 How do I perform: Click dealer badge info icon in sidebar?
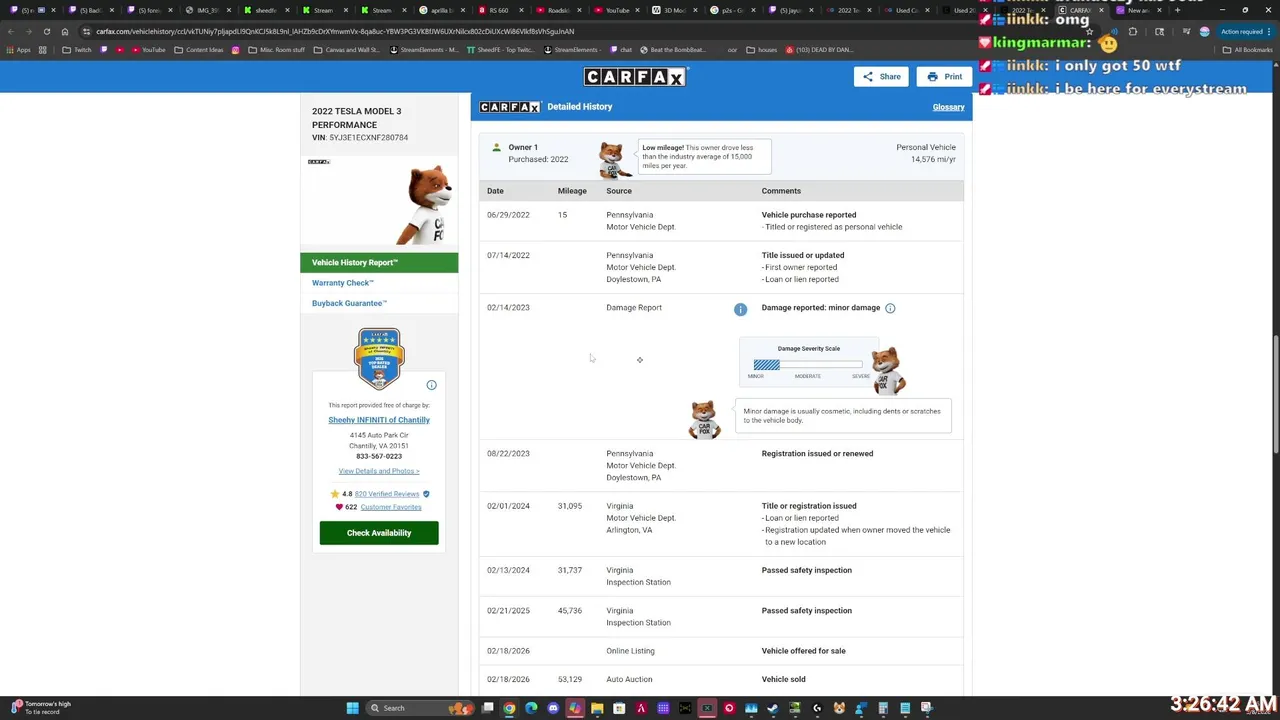point(431,385)
